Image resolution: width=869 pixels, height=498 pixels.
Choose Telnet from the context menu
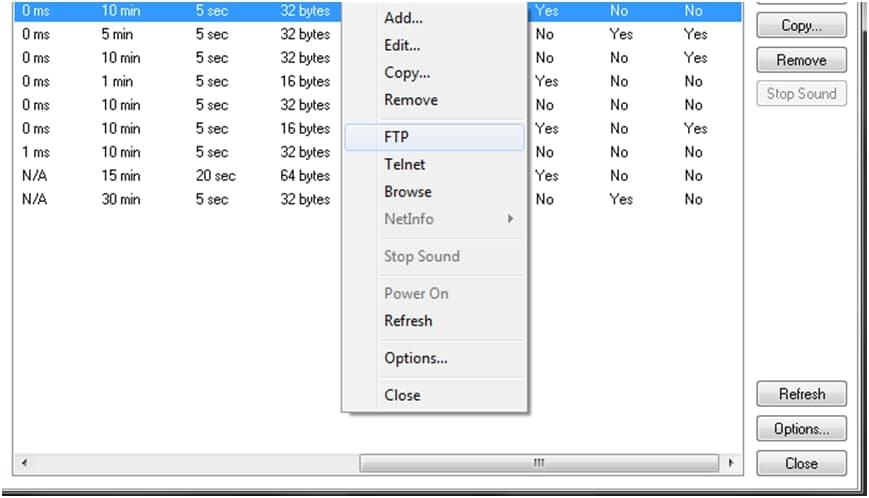click(x=404, y=164)
